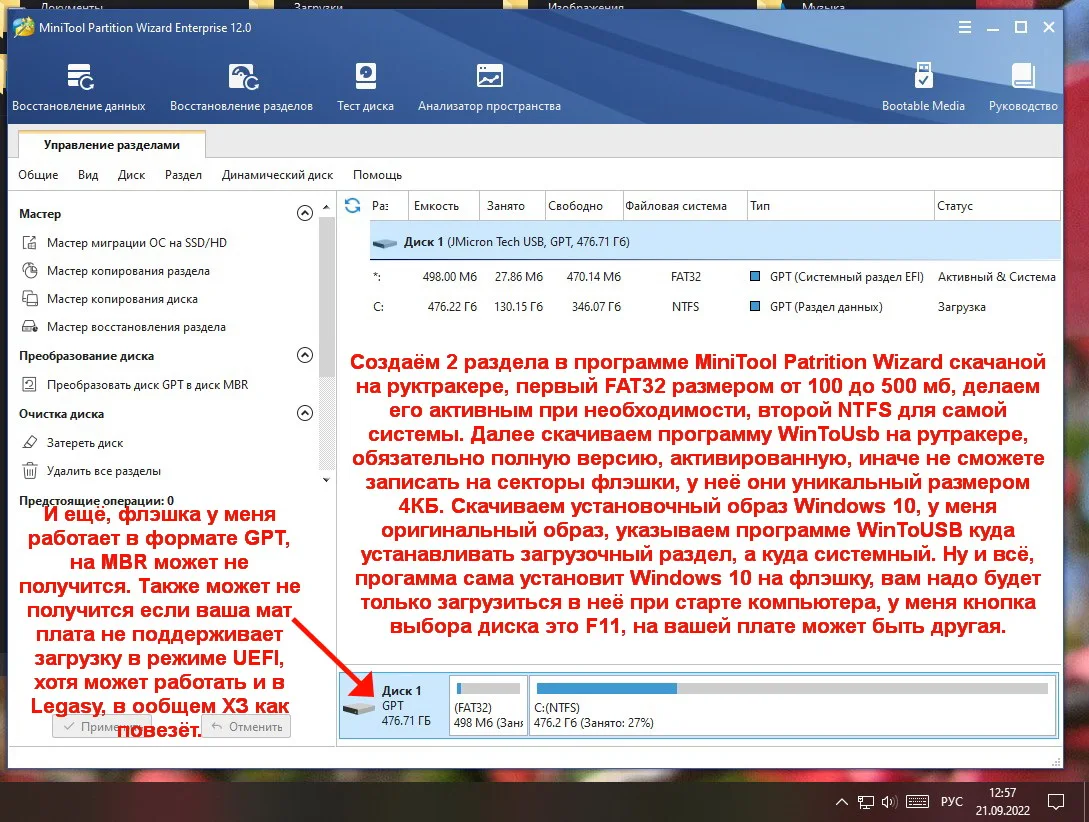
Task: Sort by Тип column header
Action: click(840, 206)
